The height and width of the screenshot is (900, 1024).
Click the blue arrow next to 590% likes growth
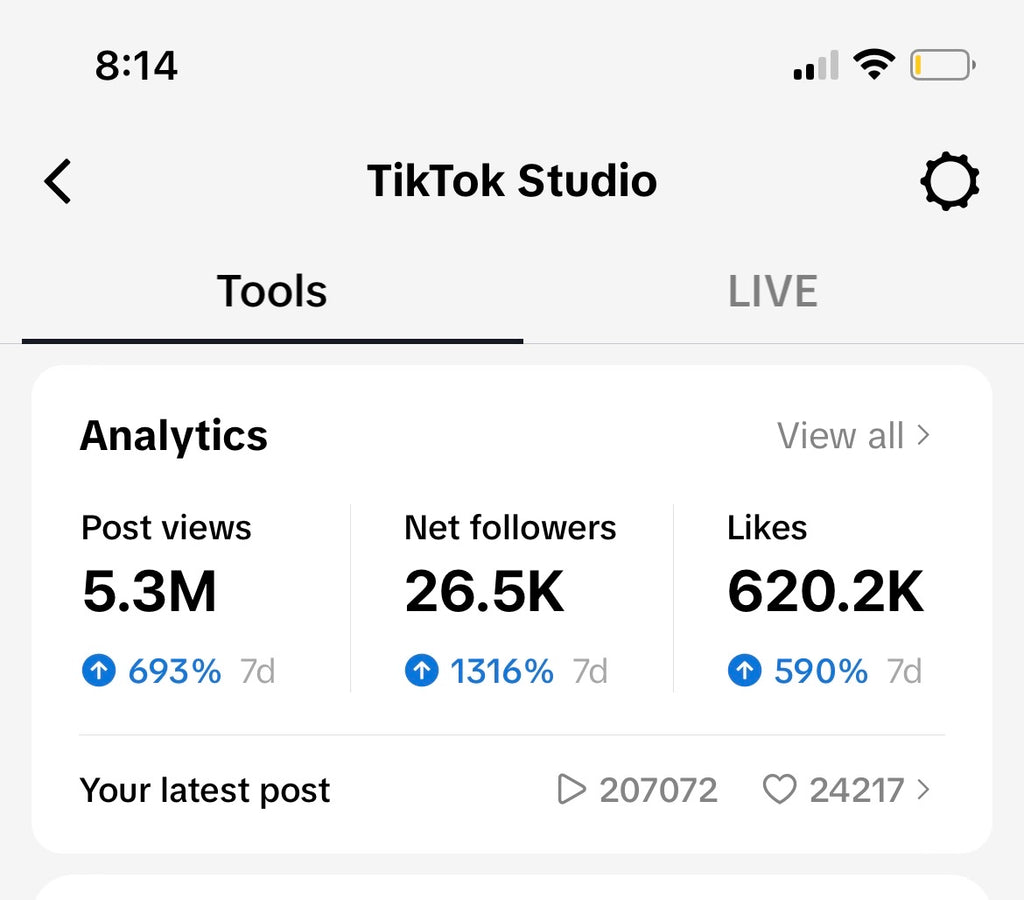click(x=745, y=671)
